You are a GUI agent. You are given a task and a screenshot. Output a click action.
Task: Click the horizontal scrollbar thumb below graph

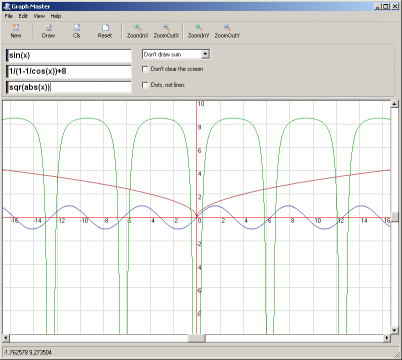pos(197,338)
